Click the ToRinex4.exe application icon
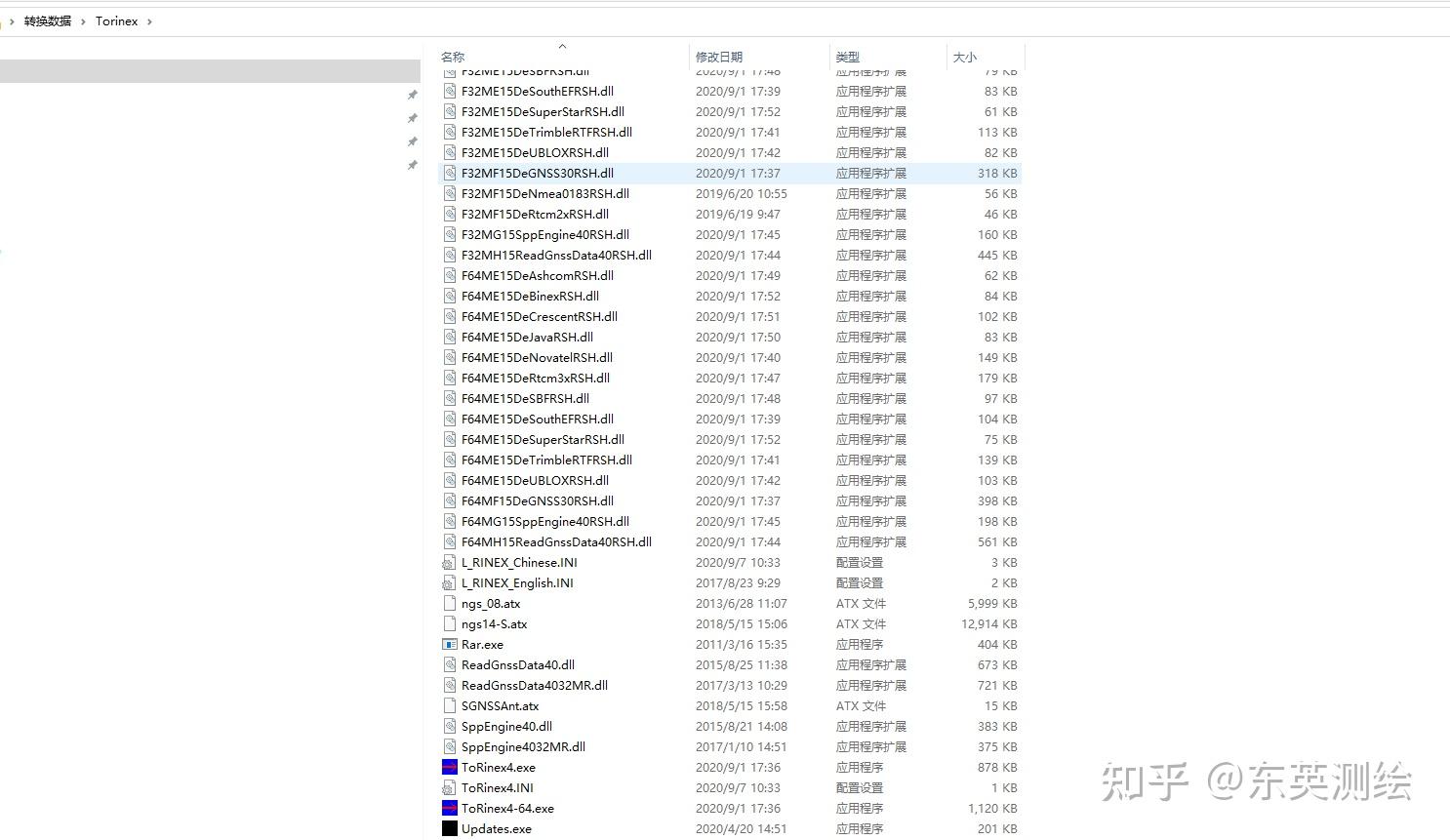The image size is (1450, 840). click(450, 767)
